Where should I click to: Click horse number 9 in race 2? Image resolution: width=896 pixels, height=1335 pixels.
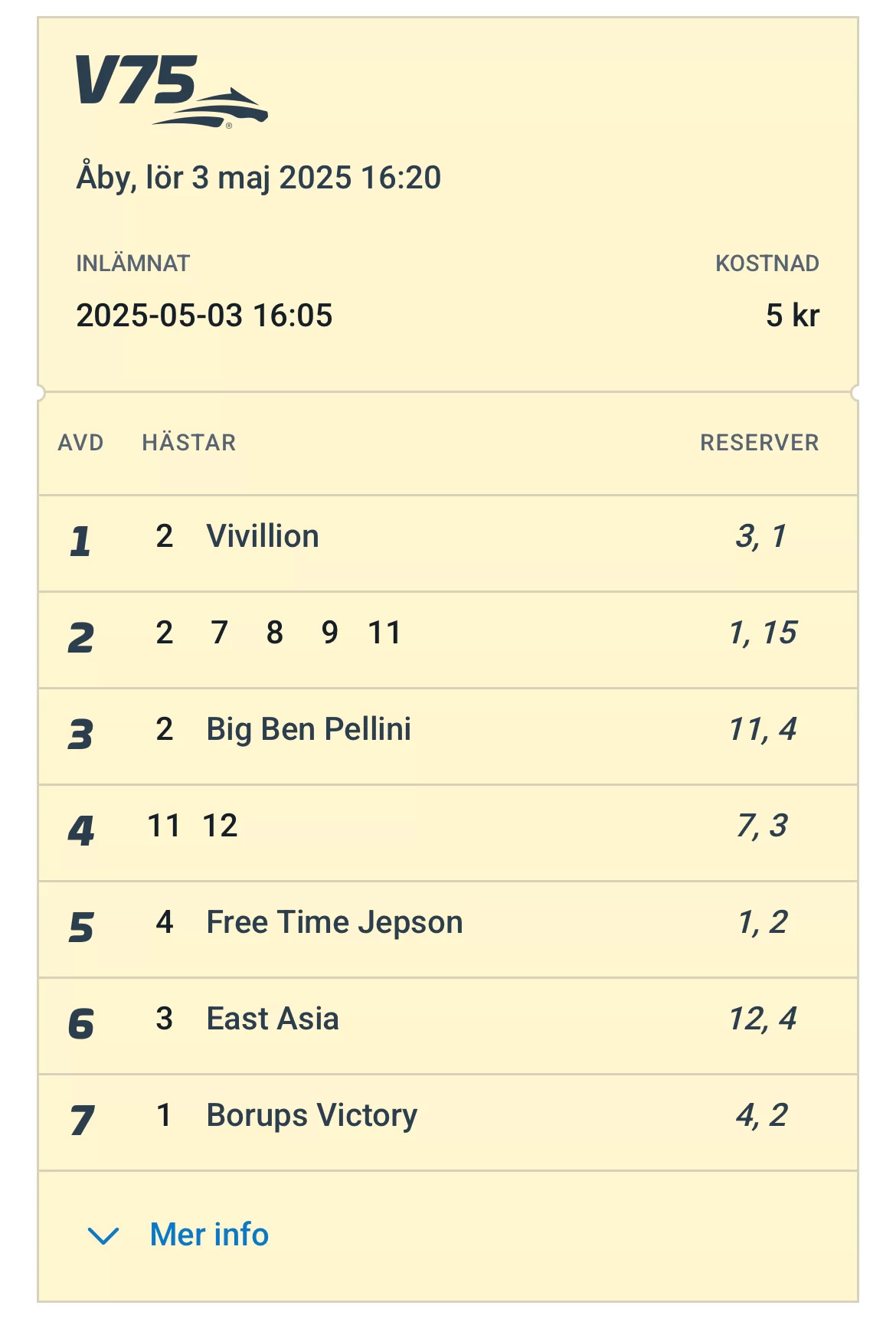(x=329, y=633)
